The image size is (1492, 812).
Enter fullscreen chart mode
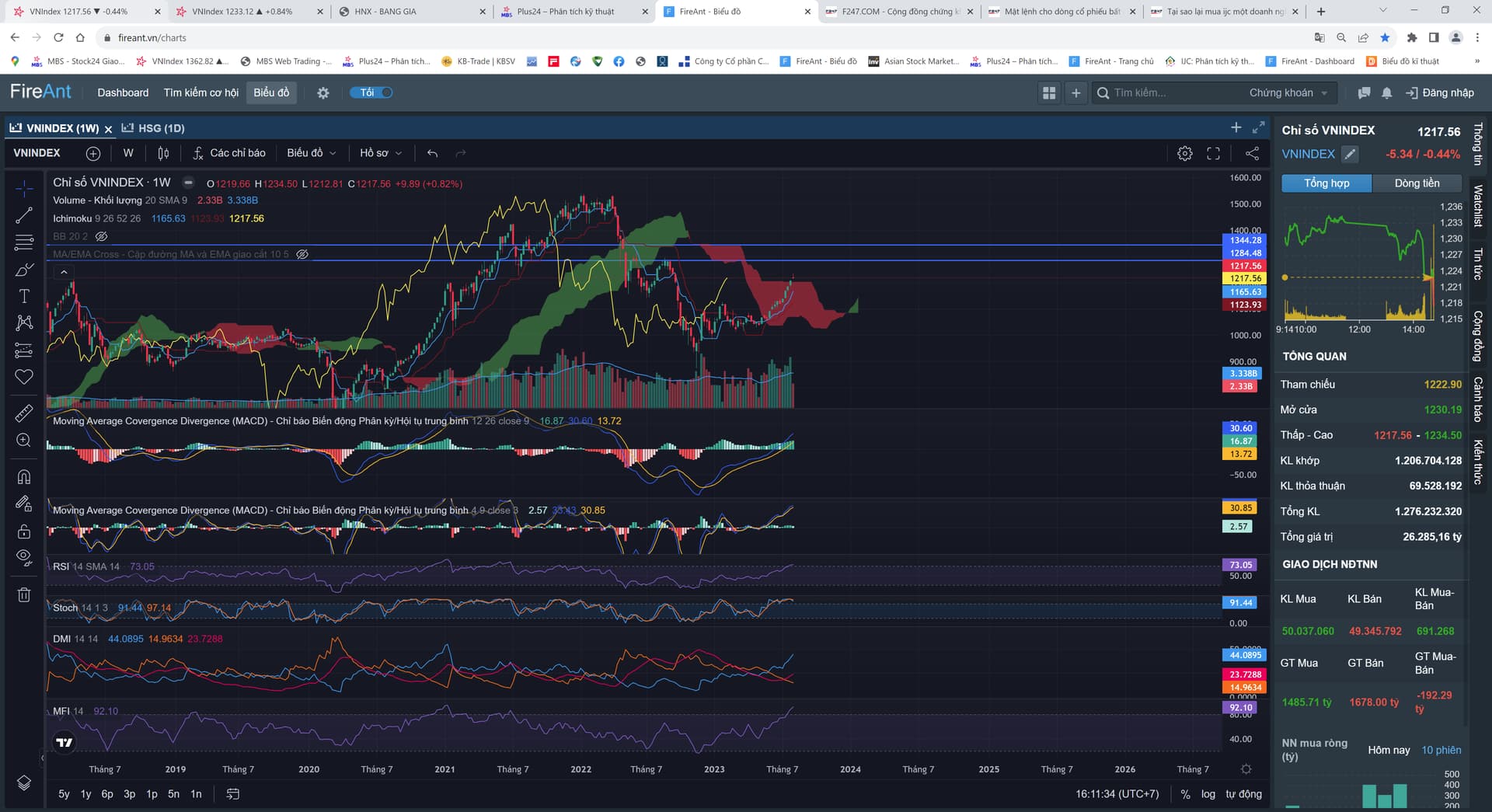[x=1213, y=153]
